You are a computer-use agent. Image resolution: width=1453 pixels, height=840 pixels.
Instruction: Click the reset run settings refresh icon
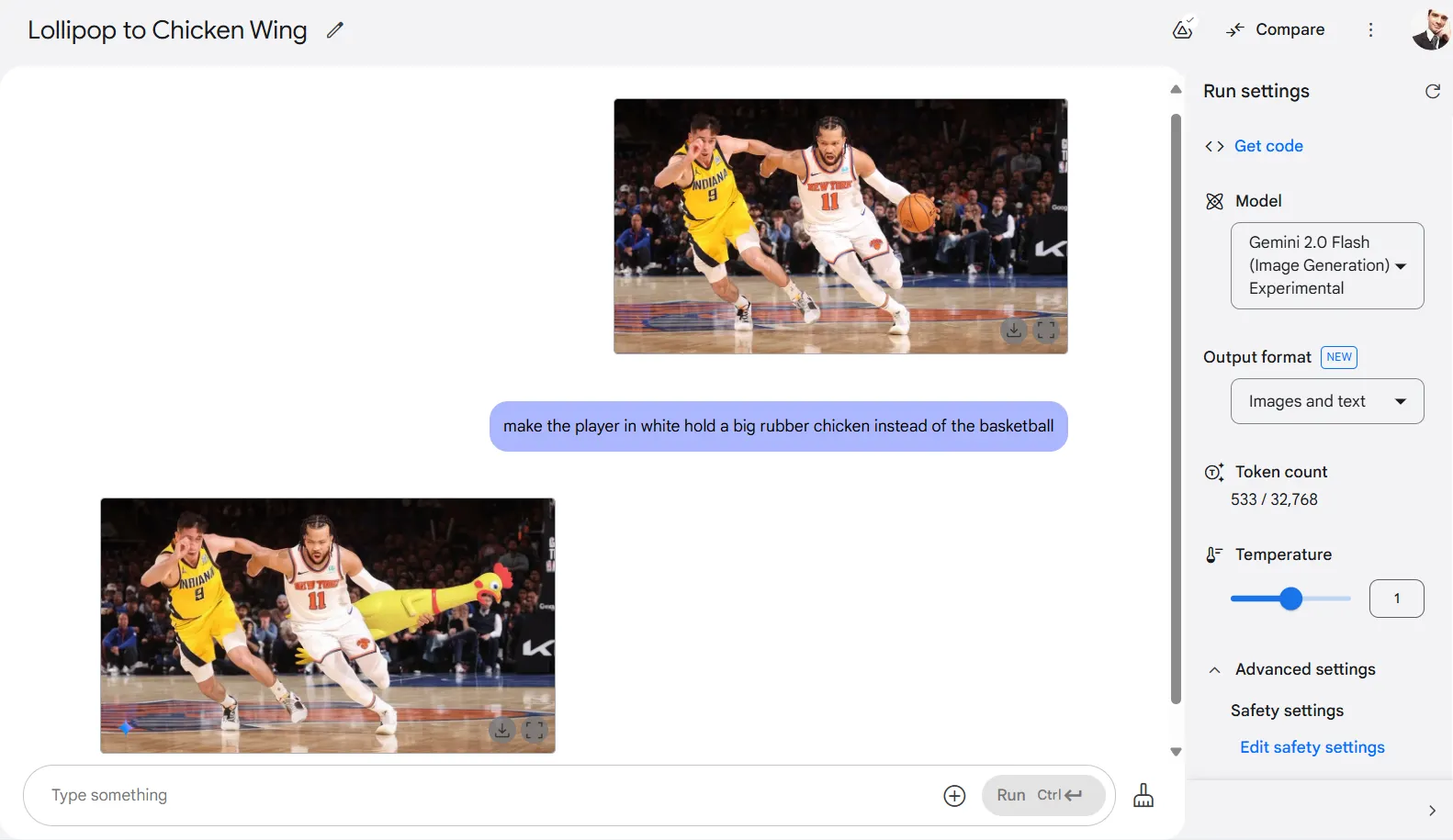coord(1432,91)
